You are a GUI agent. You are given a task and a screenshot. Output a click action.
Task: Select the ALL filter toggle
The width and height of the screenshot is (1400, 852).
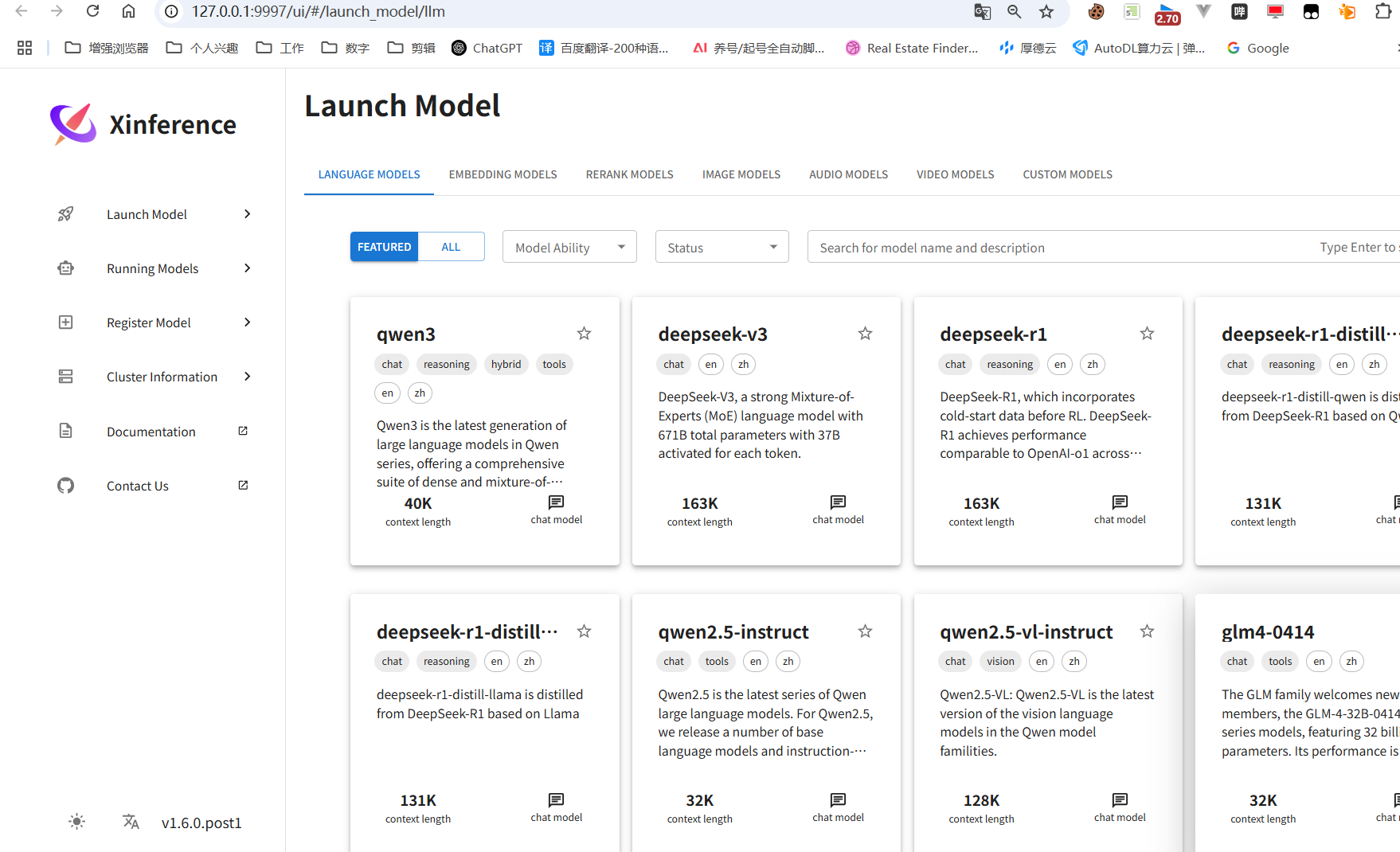(451, 247)
